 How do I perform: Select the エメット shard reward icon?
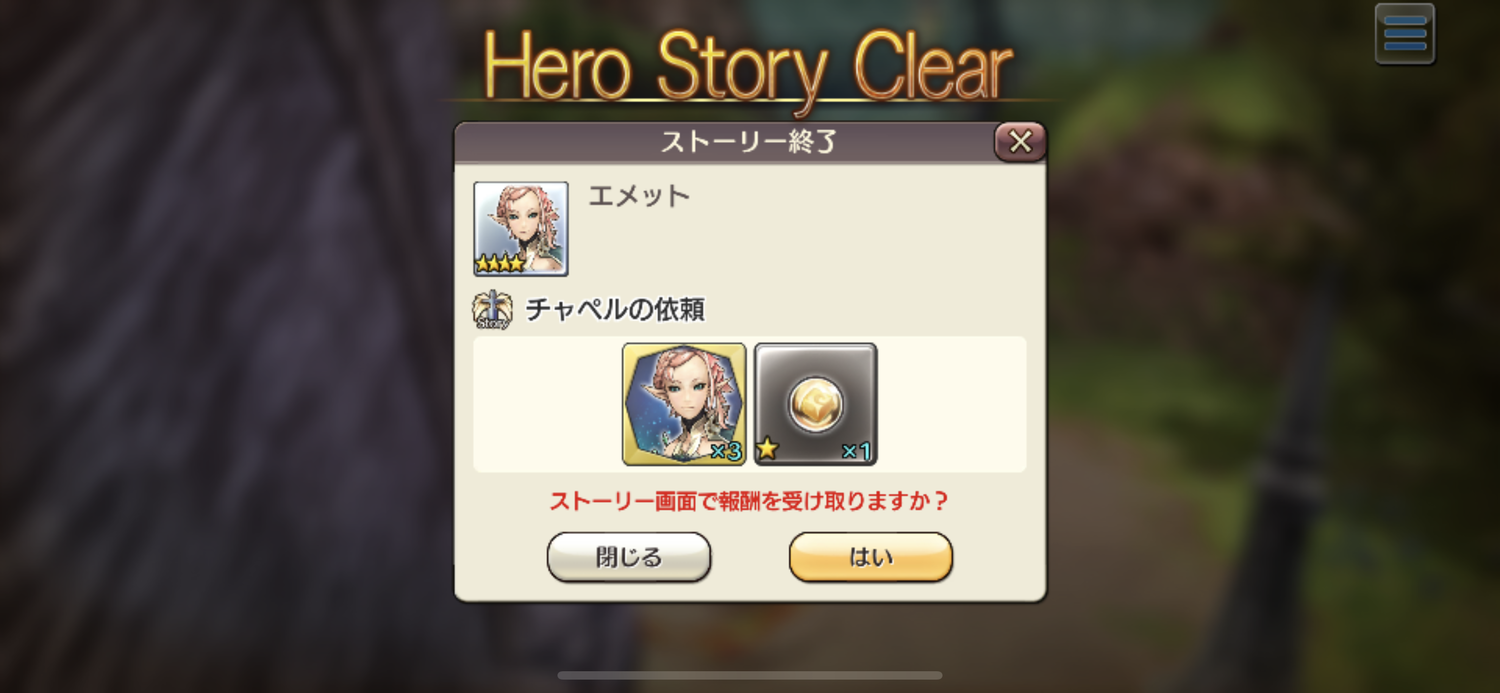pyautogui.click(x=684, y=404)
